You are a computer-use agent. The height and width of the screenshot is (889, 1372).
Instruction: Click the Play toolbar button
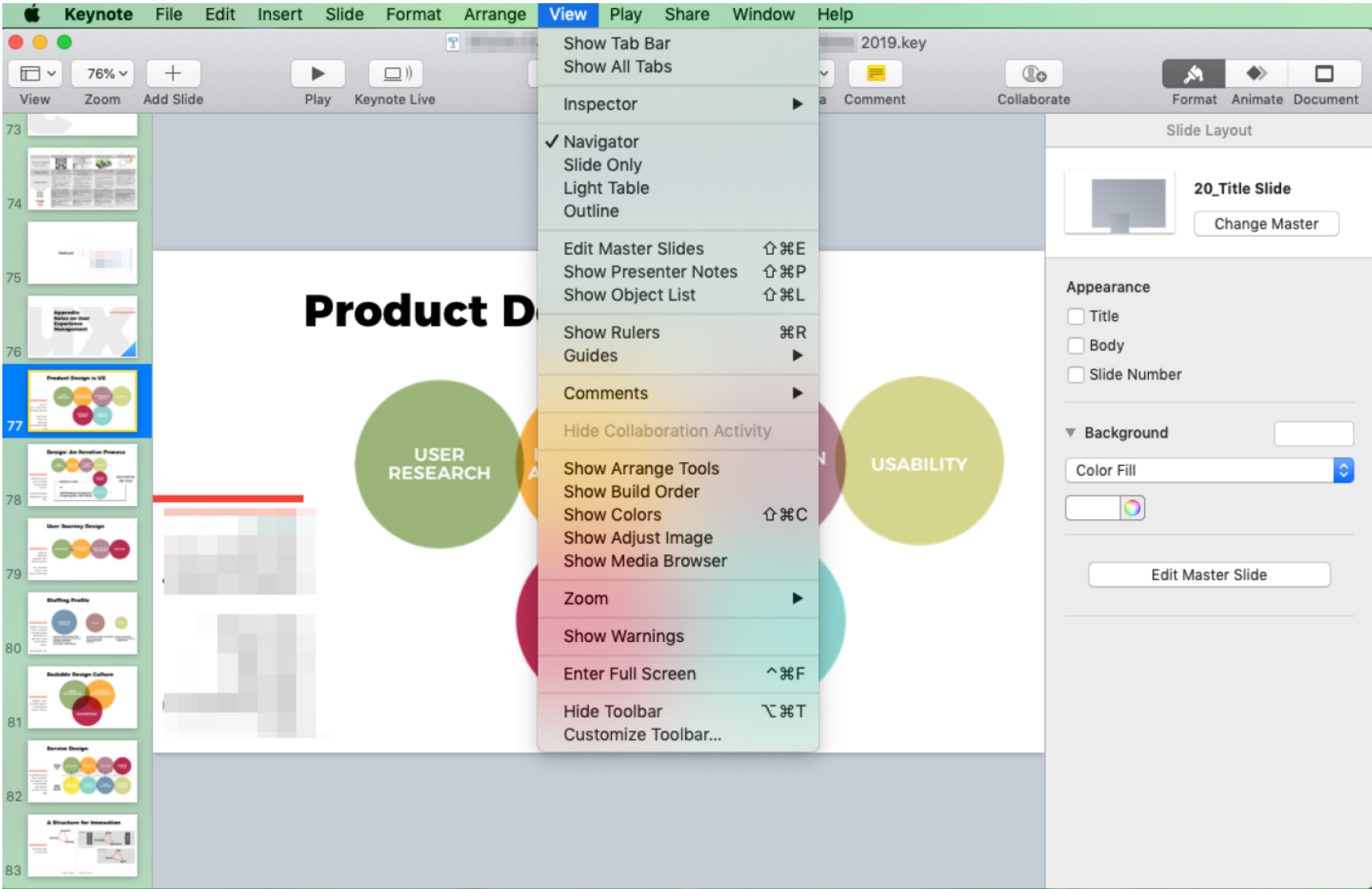pyautogui.click(x=317, y=74)
